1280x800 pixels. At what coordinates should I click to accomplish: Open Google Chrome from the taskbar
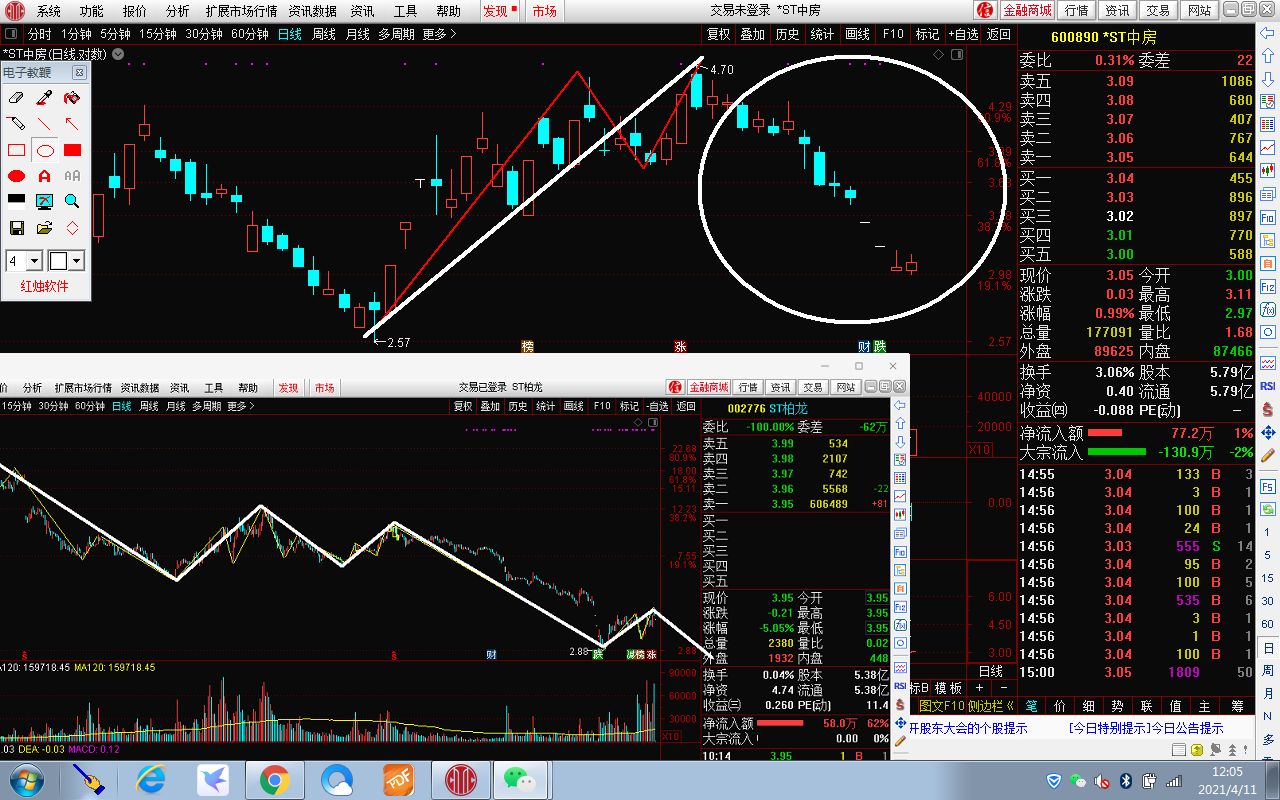(x=275, y=779)
